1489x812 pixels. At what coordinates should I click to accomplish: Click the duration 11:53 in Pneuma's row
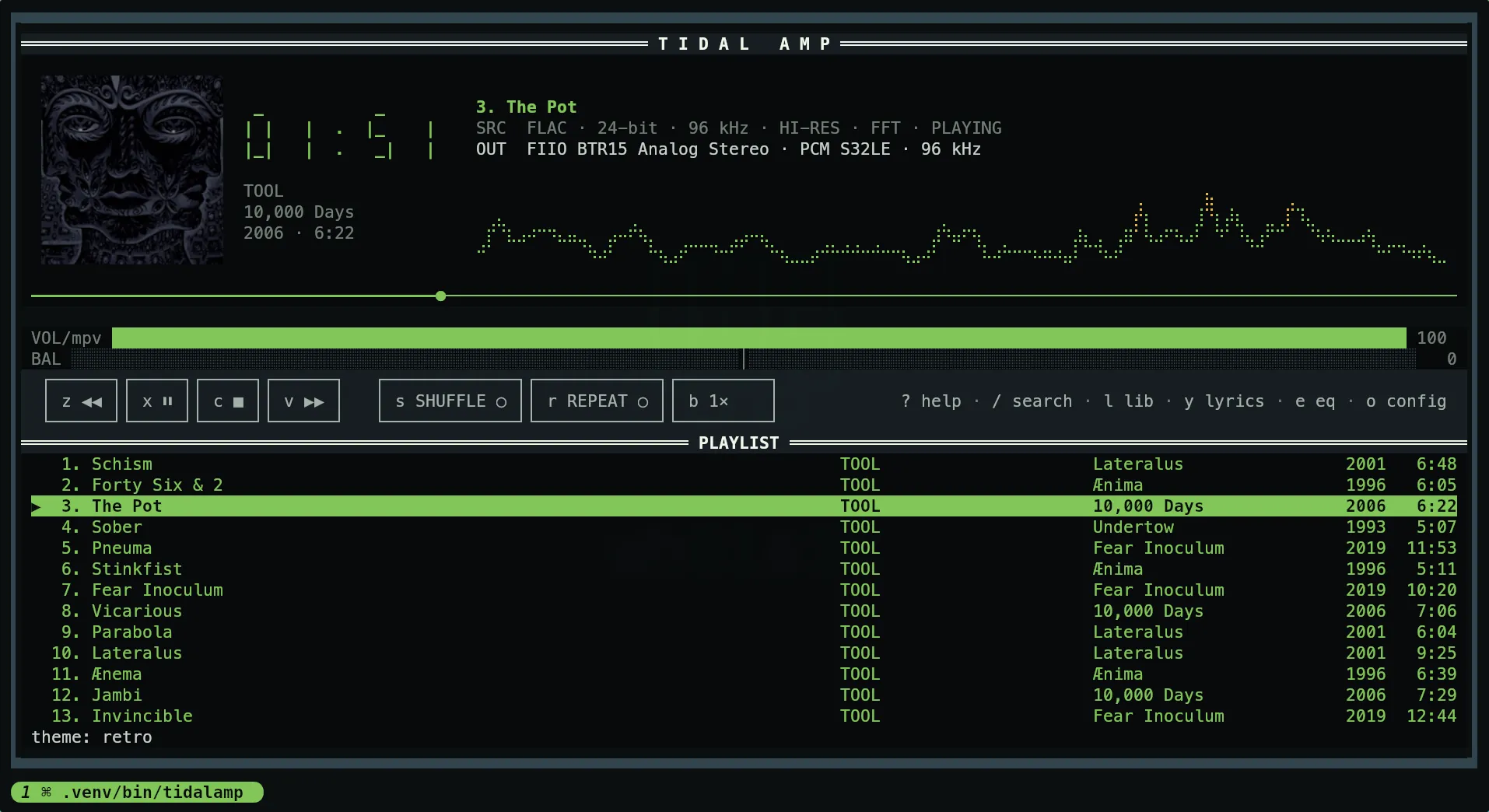click(x=1431, y=548)
